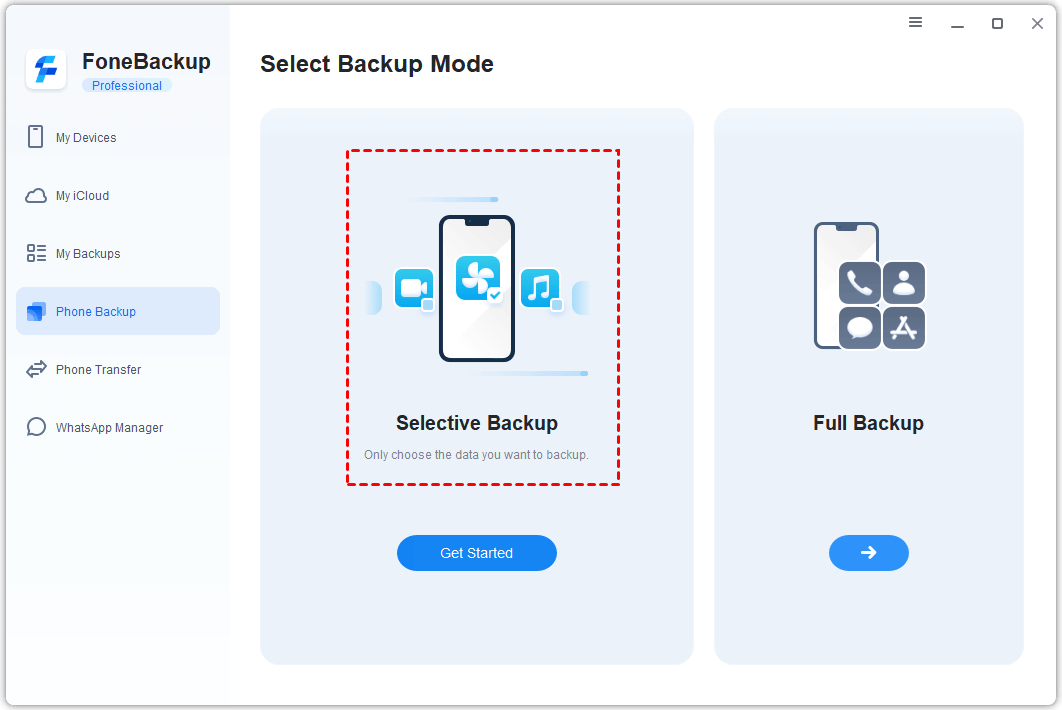Click the My Backups list icon
1062x710 pixels.
[36, 253]
